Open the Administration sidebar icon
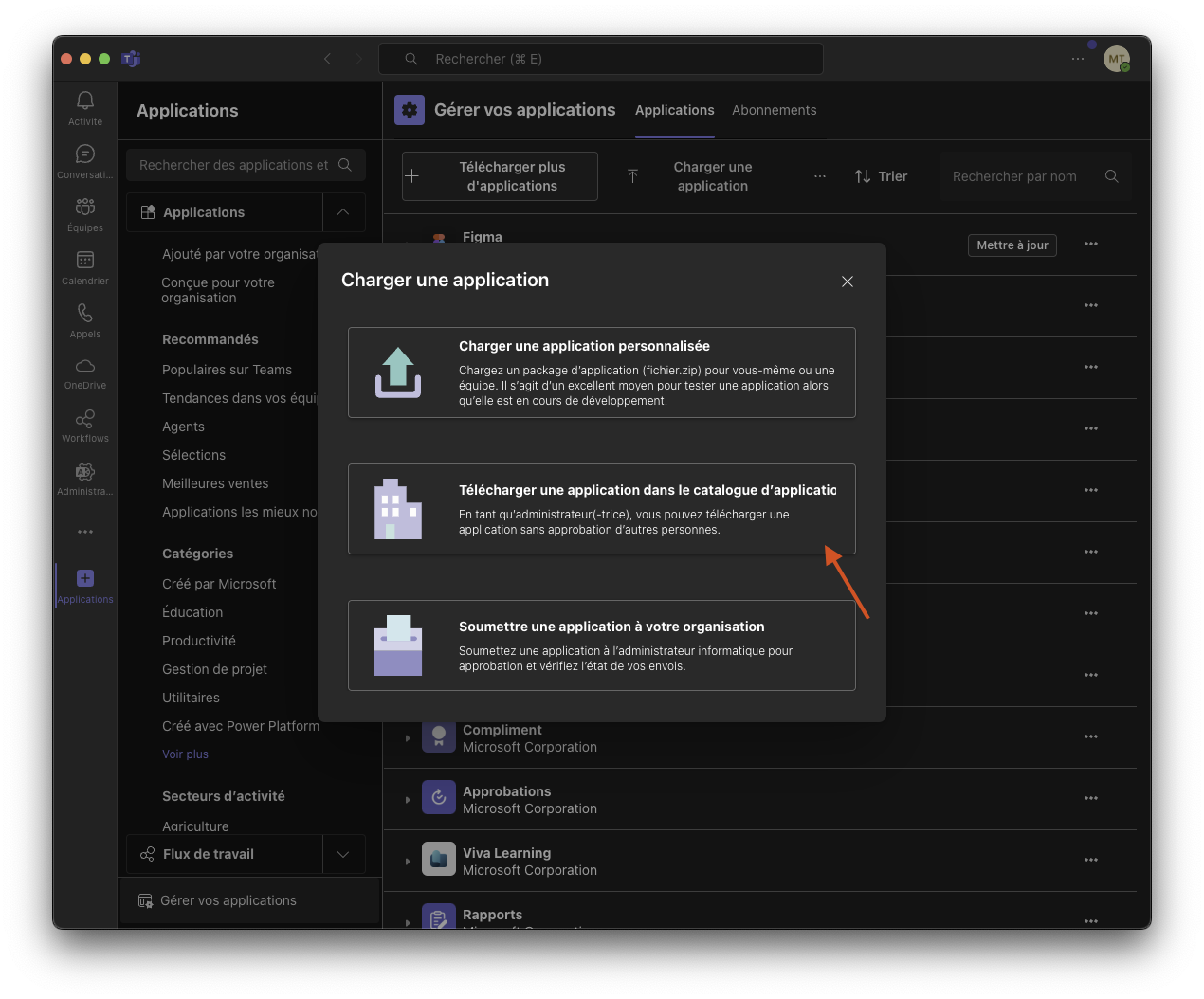This screenshot has width=1204, height=999. pyautogui.click(x=85, y=479)
